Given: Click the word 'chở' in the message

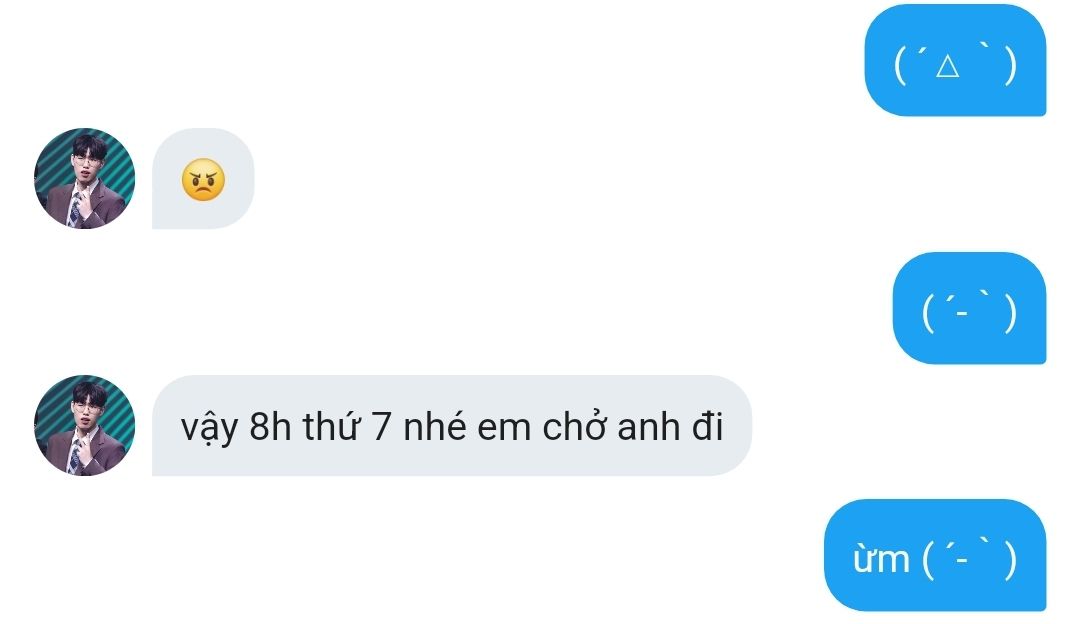Looking at the screenshot, I should (x=574, y=426).
